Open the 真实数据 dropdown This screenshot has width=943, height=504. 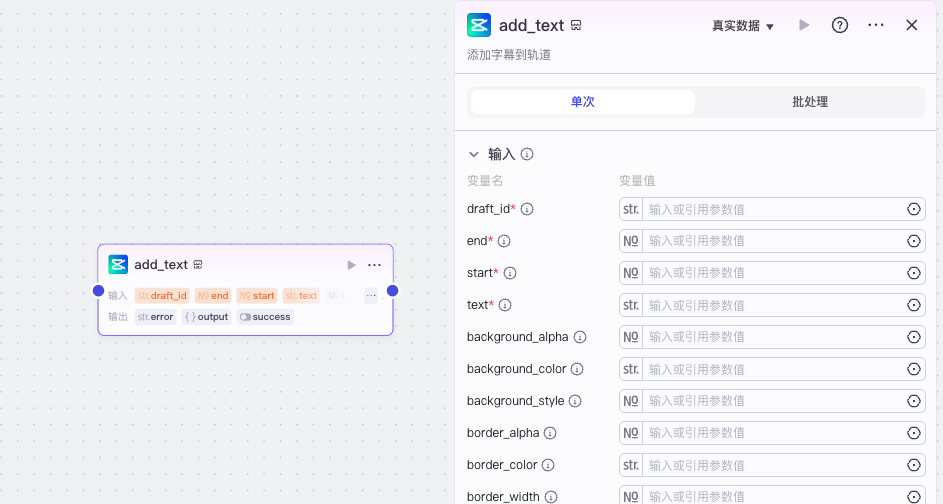click(x=743, y=26)
